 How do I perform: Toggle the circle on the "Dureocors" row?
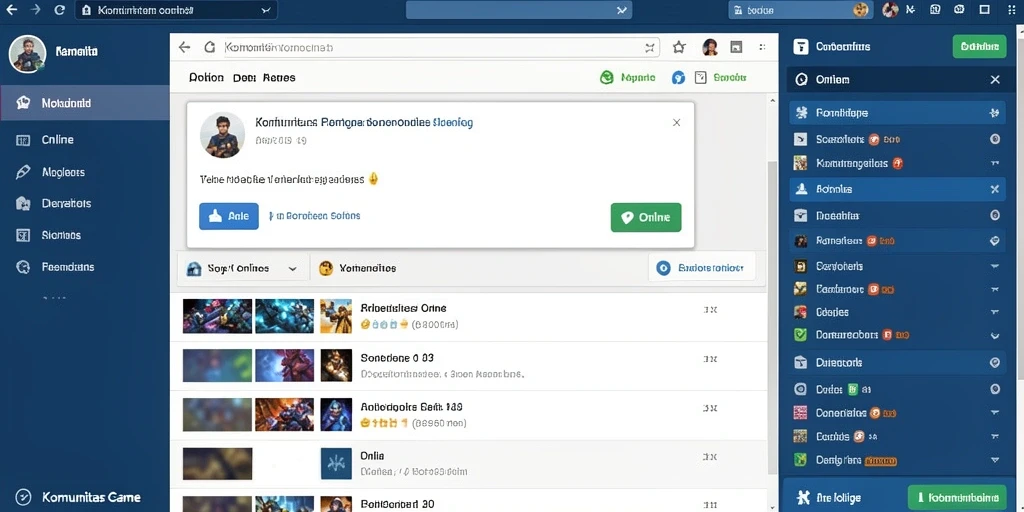click(995, 362)
